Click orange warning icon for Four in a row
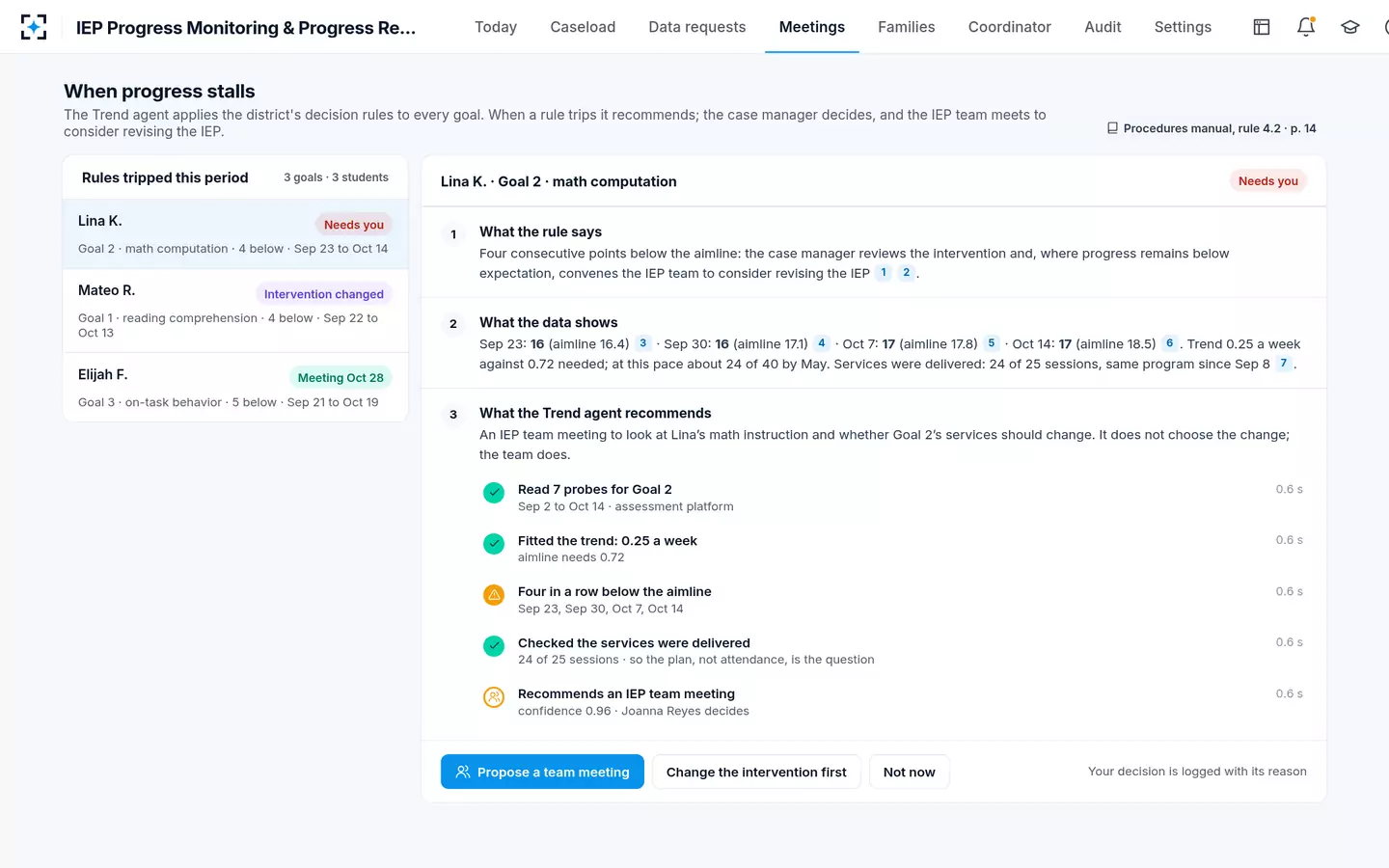Screen dimensions: 1389x868 (494, 595)
